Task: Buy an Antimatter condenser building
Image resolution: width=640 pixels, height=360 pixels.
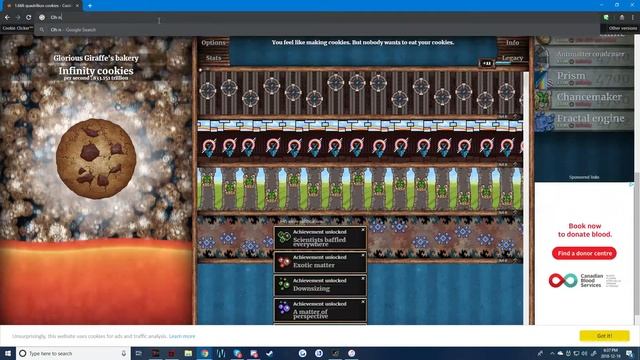Action: 584,56
